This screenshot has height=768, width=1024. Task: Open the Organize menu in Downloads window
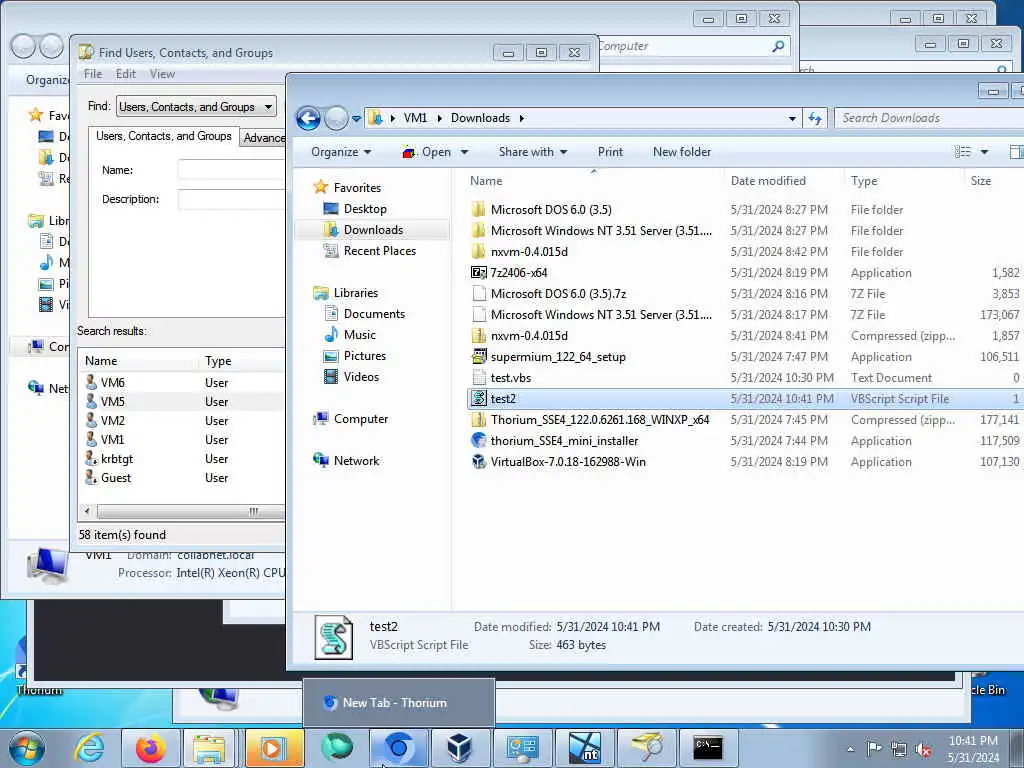(x=341, y=152)
